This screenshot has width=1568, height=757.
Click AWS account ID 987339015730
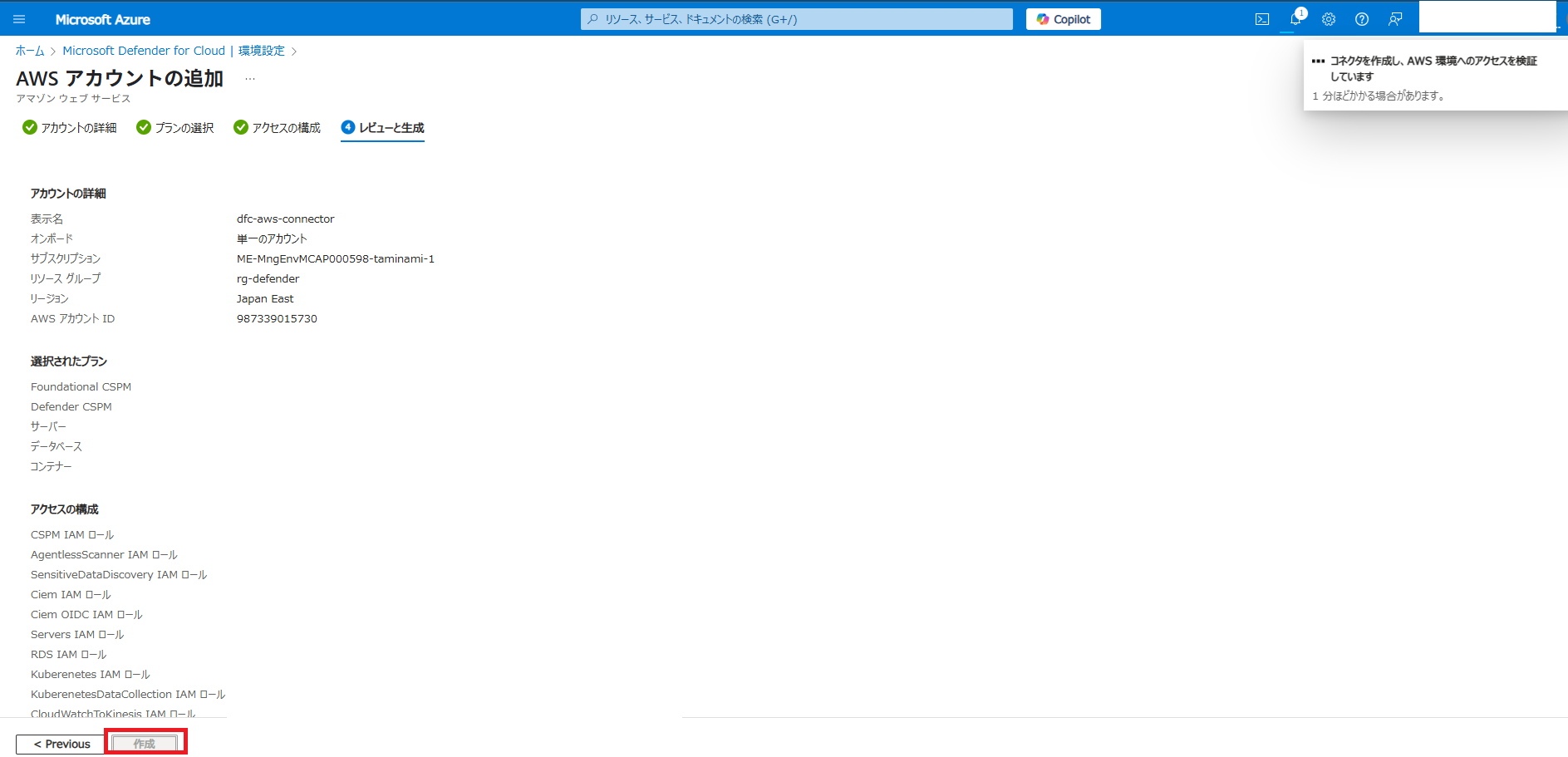tap(277, 318)
